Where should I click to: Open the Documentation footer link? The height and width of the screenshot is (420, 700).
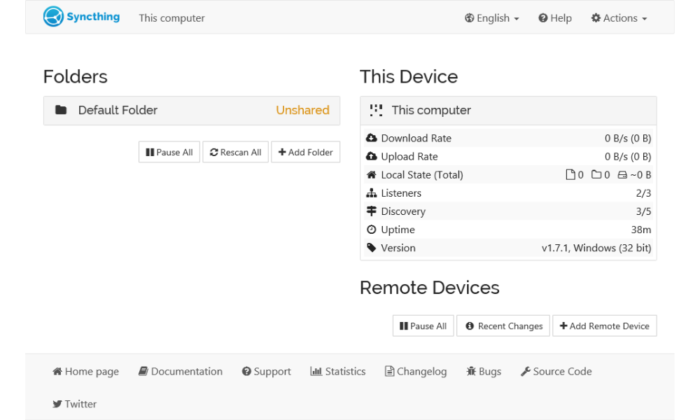coord(180,371)
